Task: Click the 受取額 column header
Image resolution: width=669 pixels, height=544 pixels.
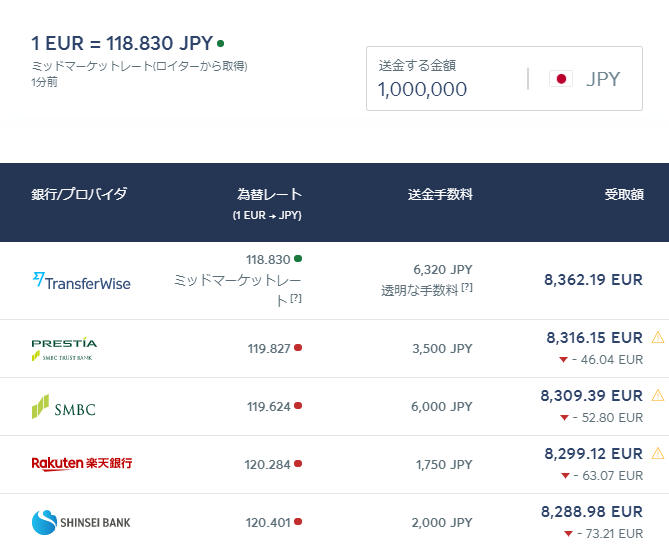Action: pyautogui.click(x=624, y=194)
